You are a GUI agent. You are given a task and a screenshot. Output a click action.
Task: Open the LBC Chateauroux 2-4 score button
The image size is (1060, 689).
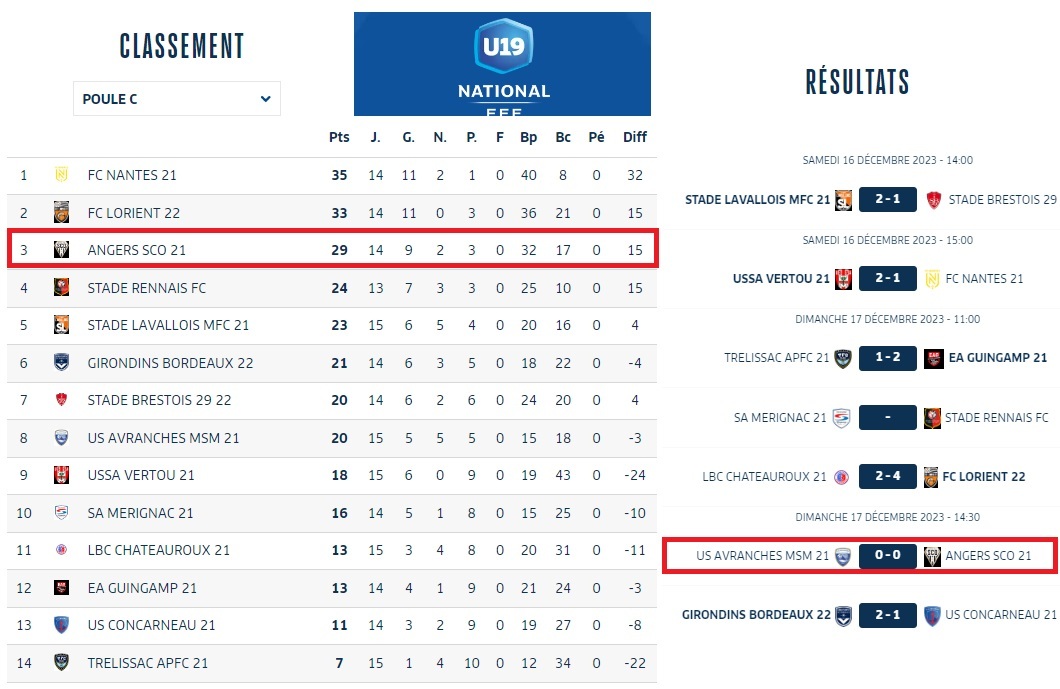pyautogui.click(x=888, y=476)
